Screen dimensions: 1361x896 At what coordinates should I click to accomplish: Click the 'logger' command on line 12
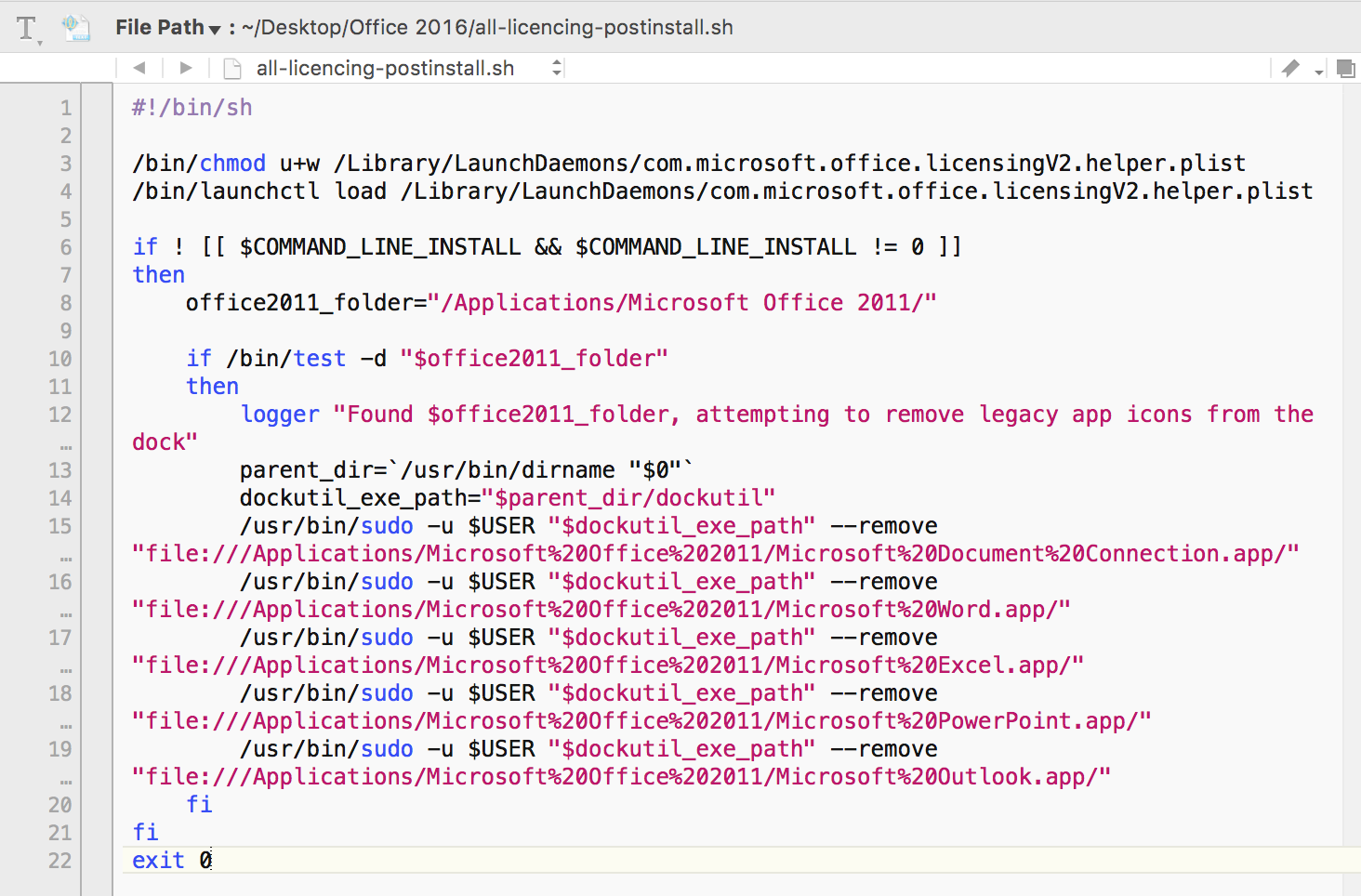click(280, 415)
